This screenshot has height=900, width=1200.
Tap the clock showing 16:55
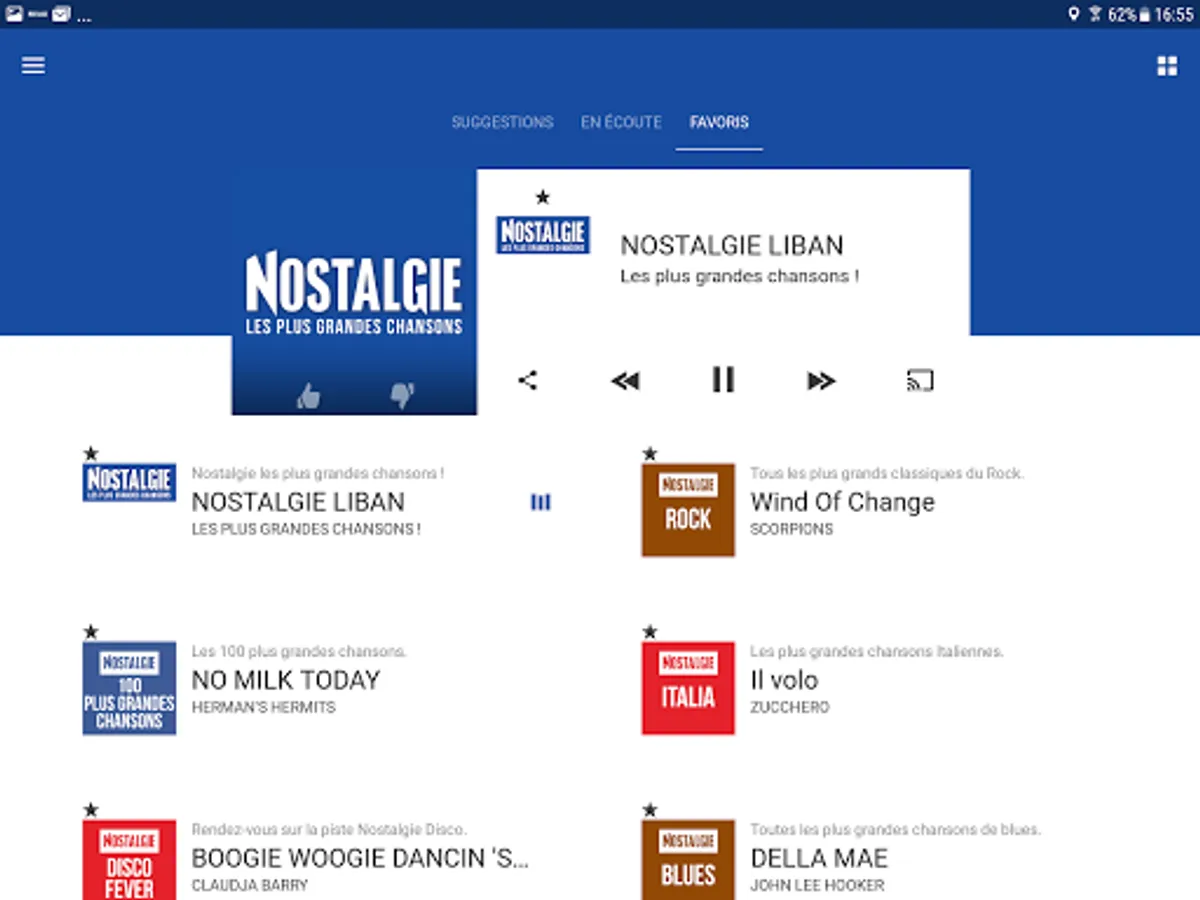coord(1174,15)
